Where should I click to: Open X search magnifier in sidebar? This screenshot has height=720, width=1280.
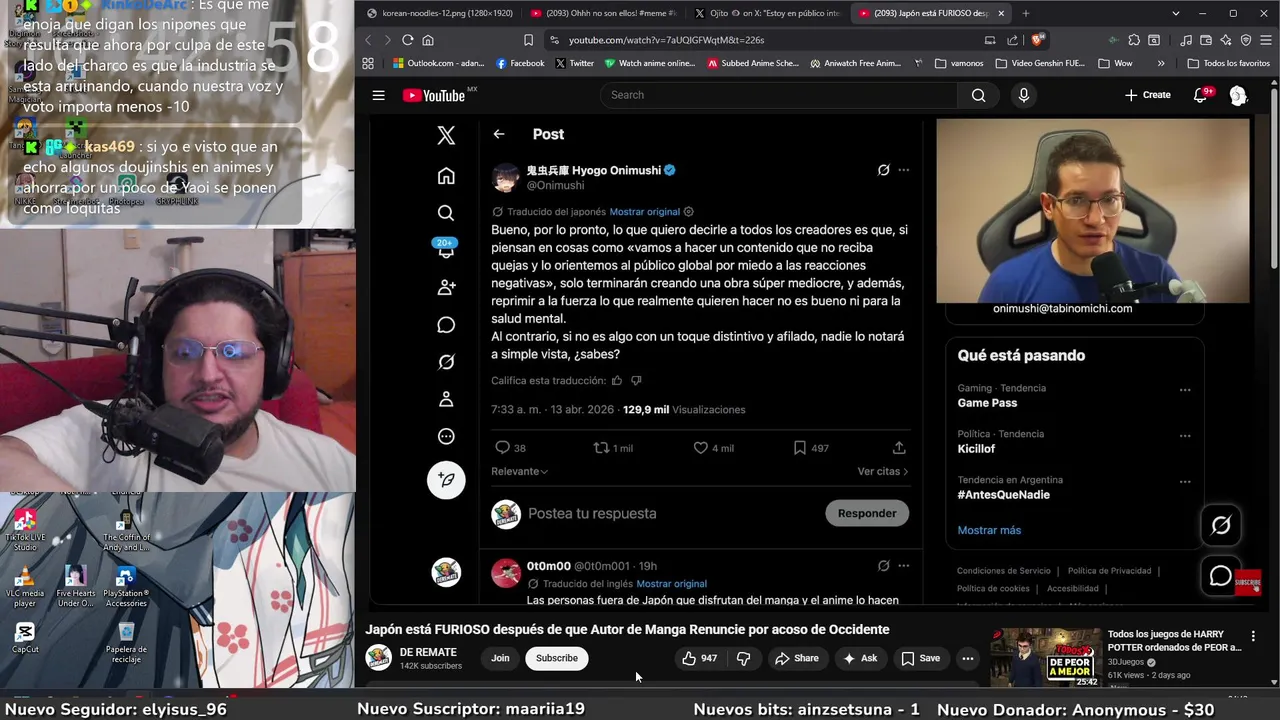(446, 213)
